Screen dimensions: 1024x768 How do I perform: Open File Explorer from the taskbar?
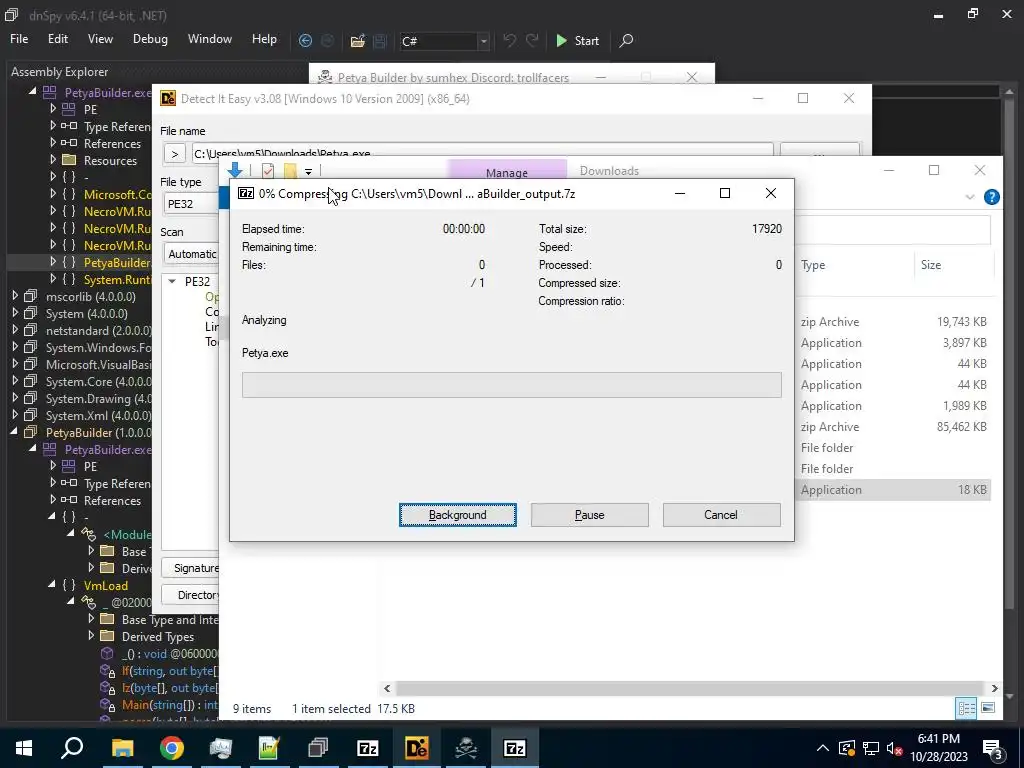122,748
